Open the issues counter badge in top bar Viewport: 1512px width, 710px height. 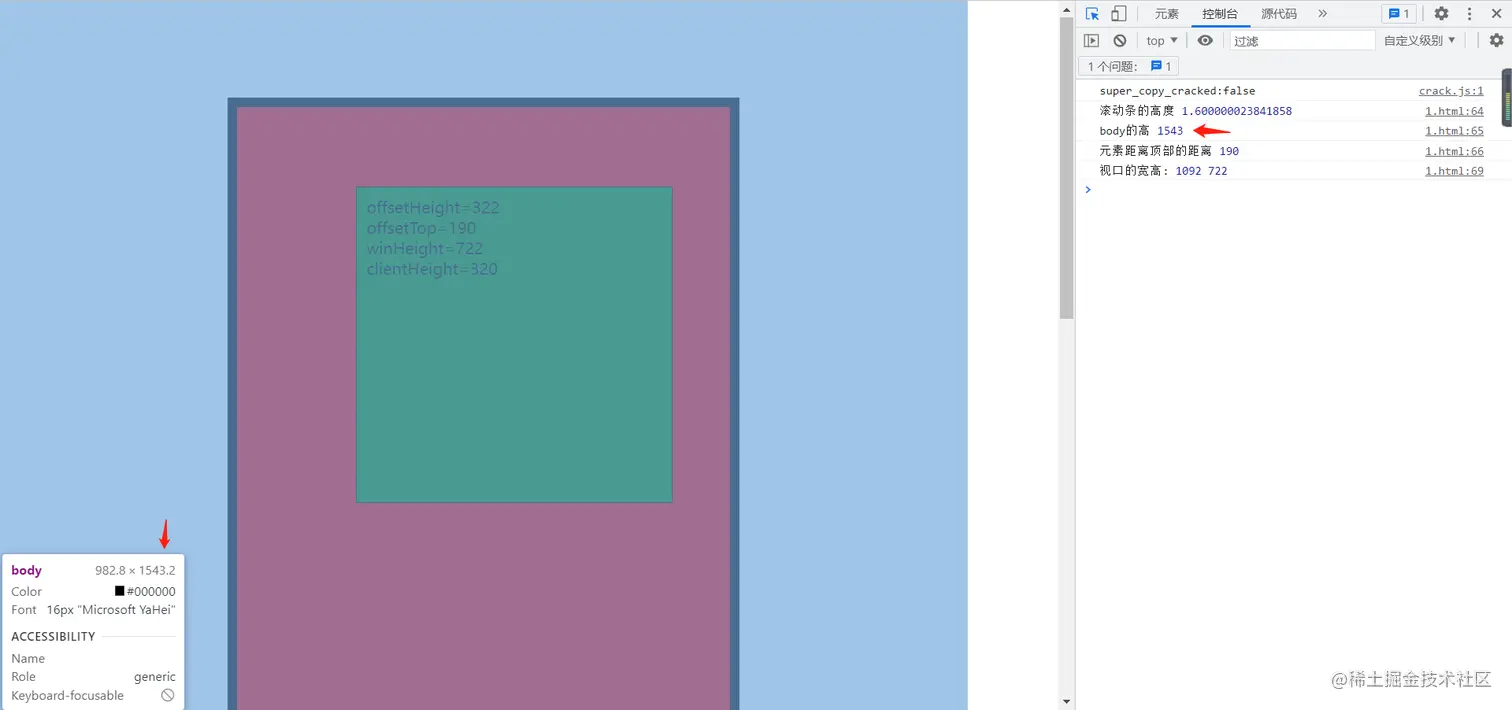1398,14
